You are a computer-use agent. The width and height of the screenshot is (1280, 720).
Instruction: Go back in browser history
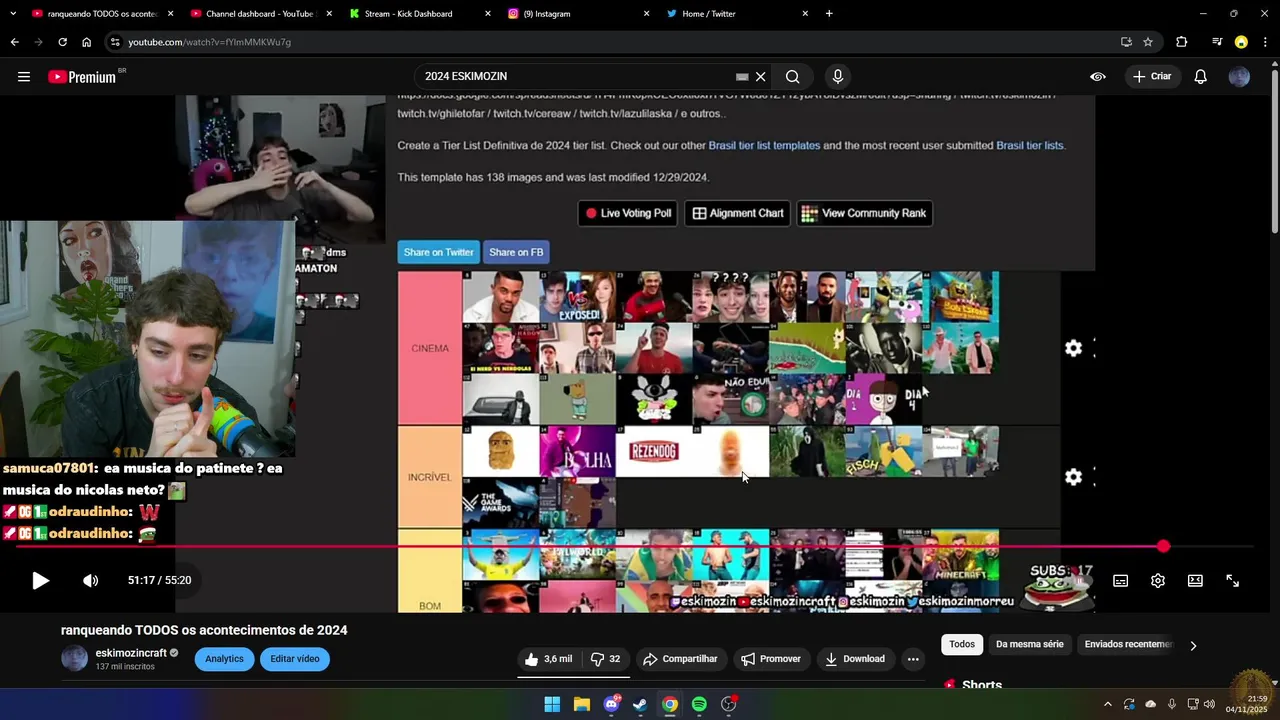[x=14, y=42]
